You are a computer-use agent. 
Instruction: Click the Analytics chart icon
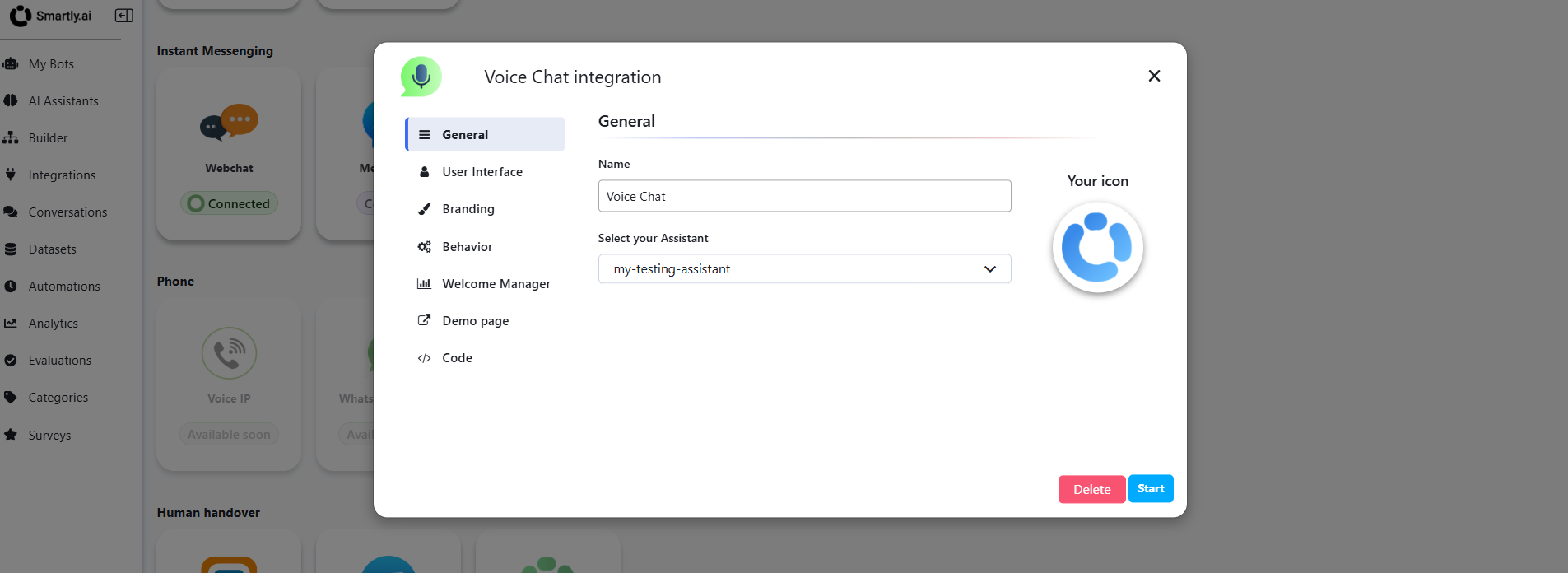point(11,324)
